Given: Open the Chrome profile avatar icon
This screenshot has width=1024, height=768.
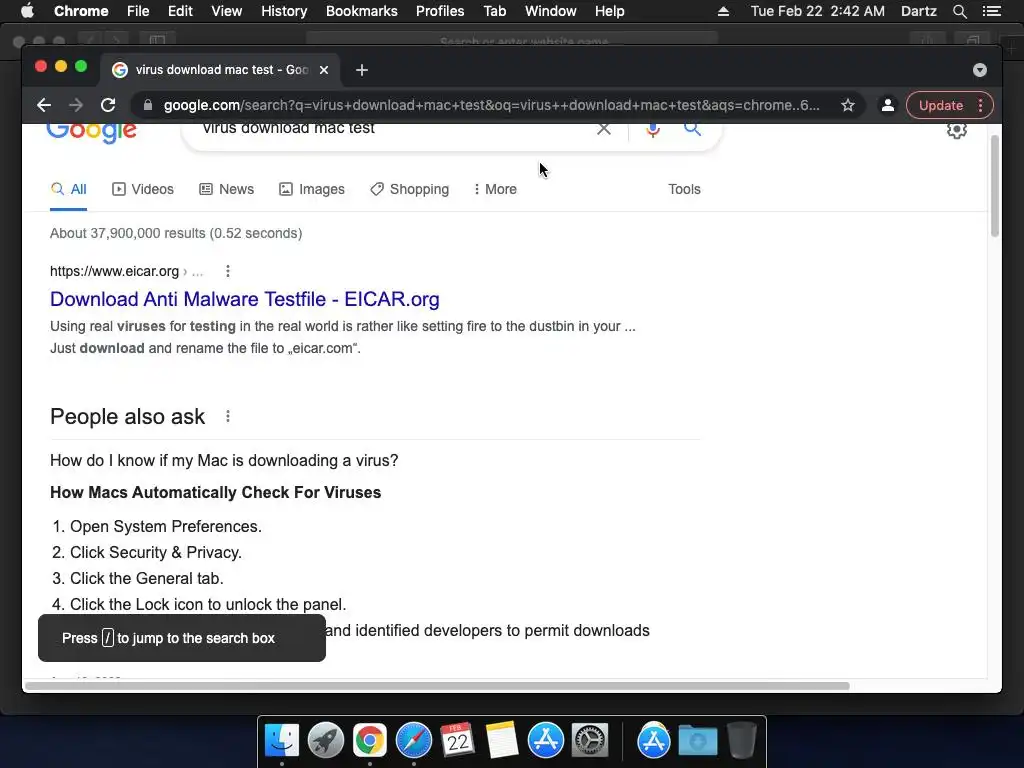Looking at the screenshot, I should coord(888,105).
